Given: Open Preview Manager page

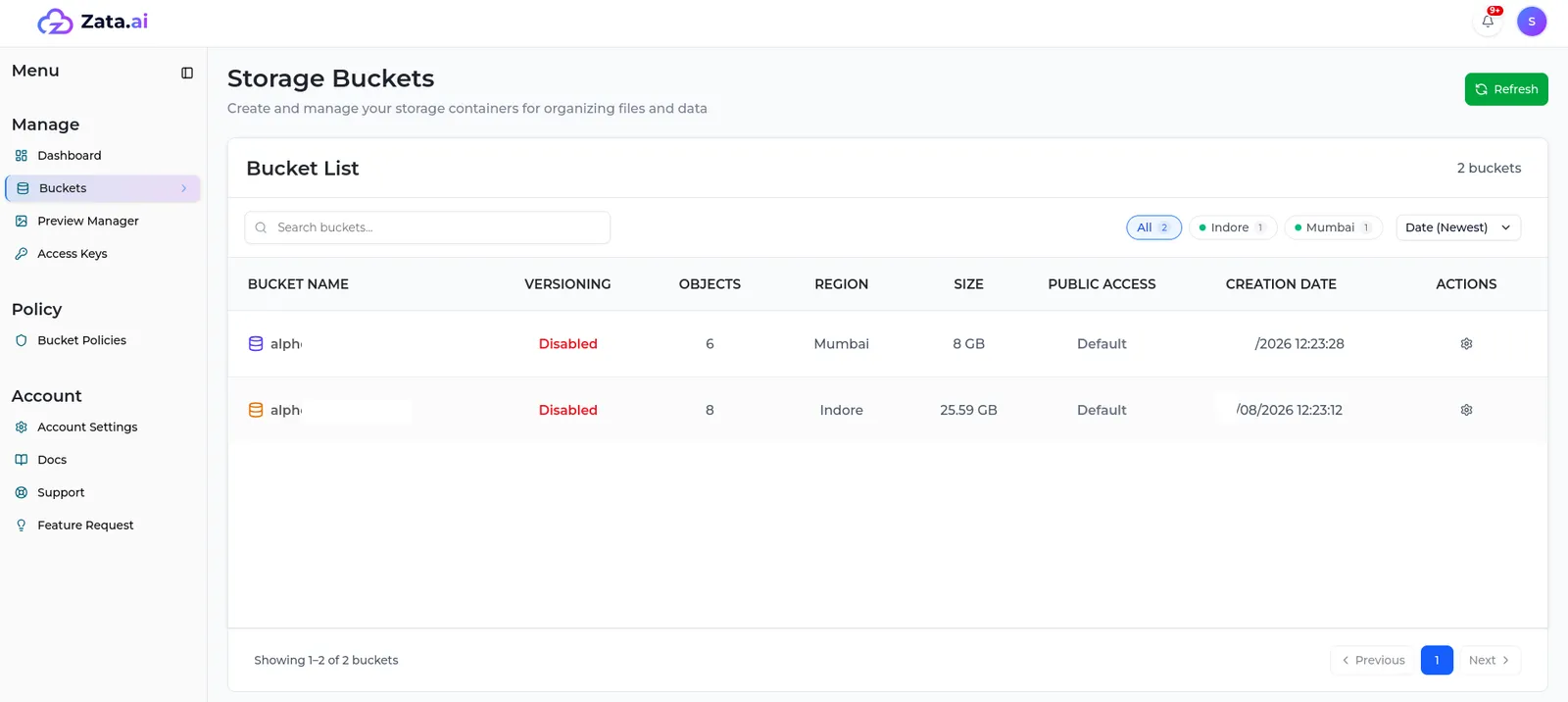Looking at the screenshot, I should pyautogui.click(x=87, y=222).
